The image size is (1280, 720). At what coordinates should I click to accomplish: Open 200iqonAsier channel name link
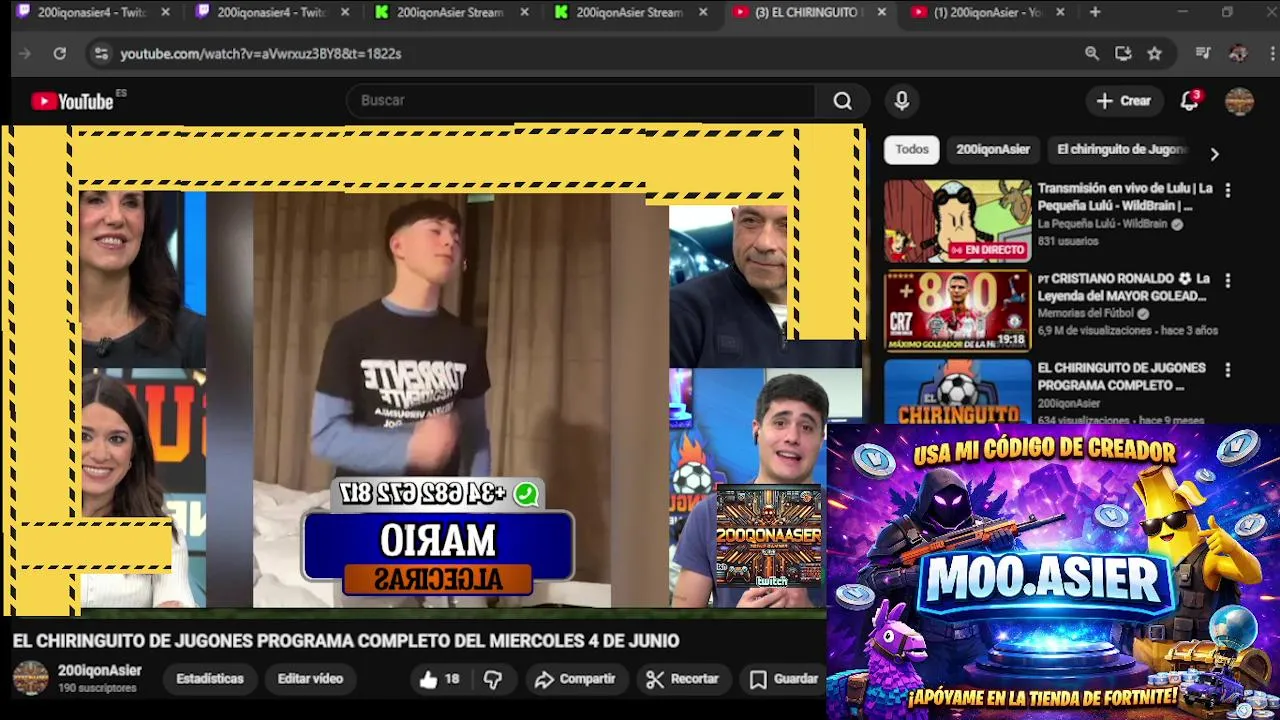coord(99,671)
